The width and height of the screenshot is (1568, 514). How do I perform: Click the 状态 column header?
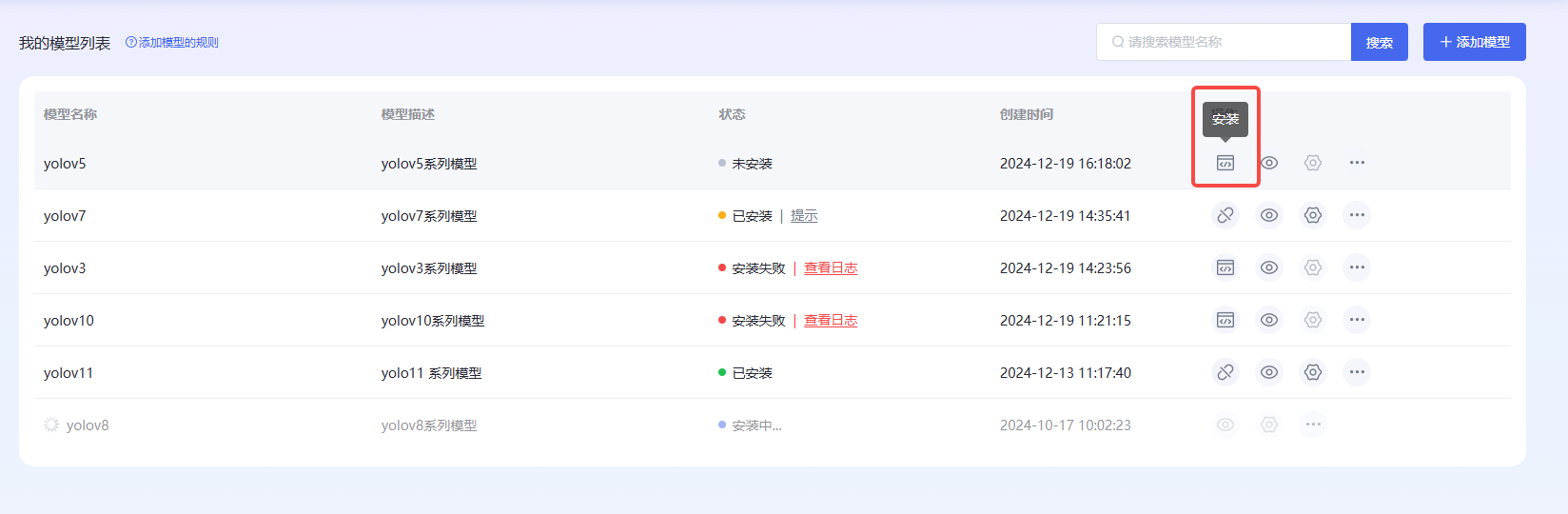click(x=732, y=114)
